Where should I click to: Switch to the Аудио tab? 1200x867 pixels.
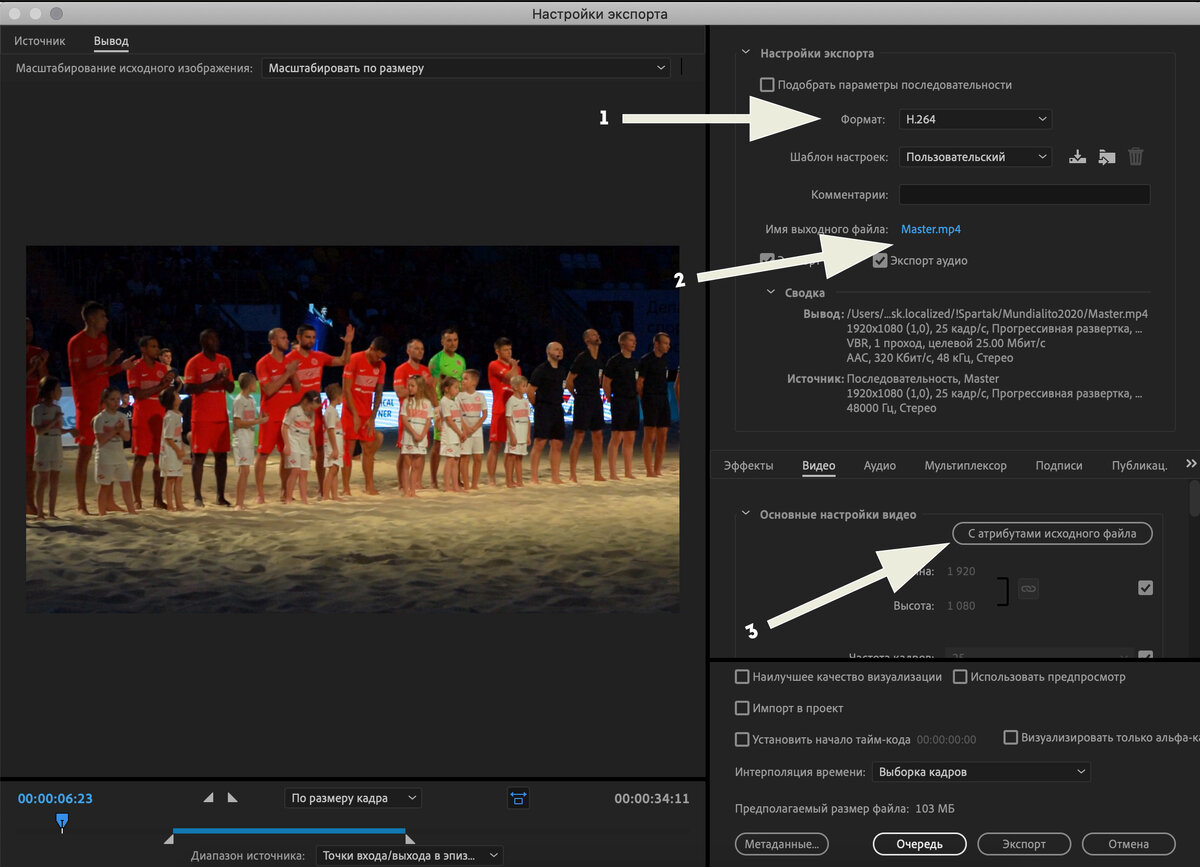(x=880, y=465)
